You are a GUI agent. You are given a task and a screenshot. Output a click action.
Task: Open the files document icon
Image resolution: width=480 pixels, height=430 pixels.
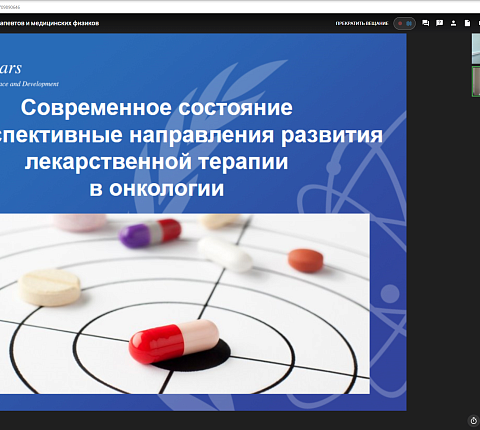(x=467, y=23)
